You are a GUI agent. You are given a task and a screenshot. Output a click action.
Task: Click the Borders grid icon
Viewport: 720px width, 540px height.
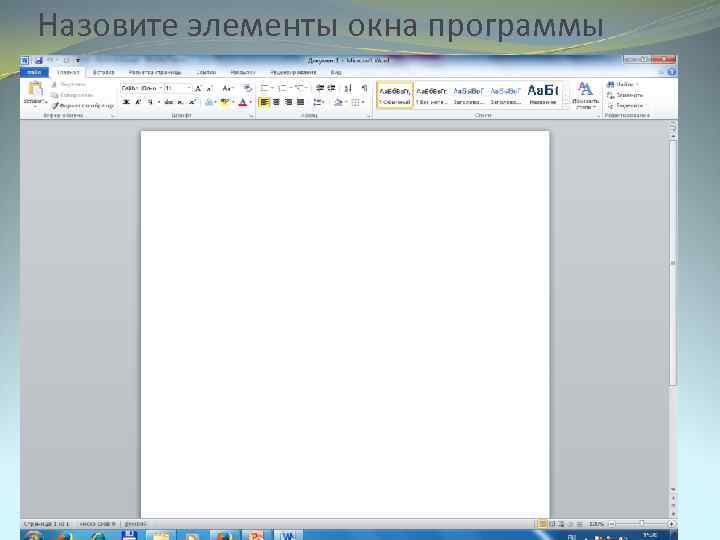point(357,102)
